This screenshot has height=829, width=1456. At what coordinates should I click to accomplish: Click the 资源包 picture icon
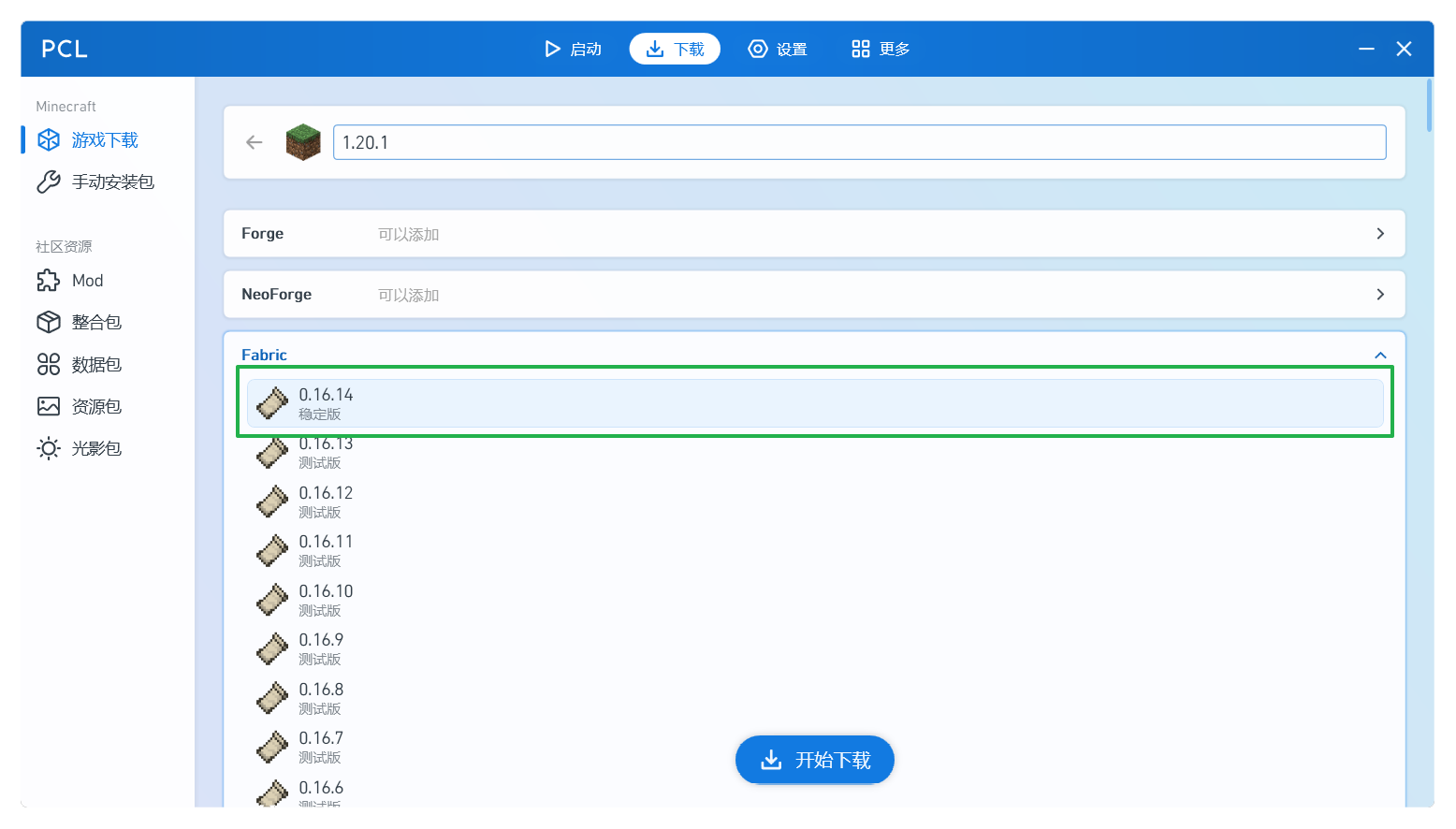pos(49,406)
